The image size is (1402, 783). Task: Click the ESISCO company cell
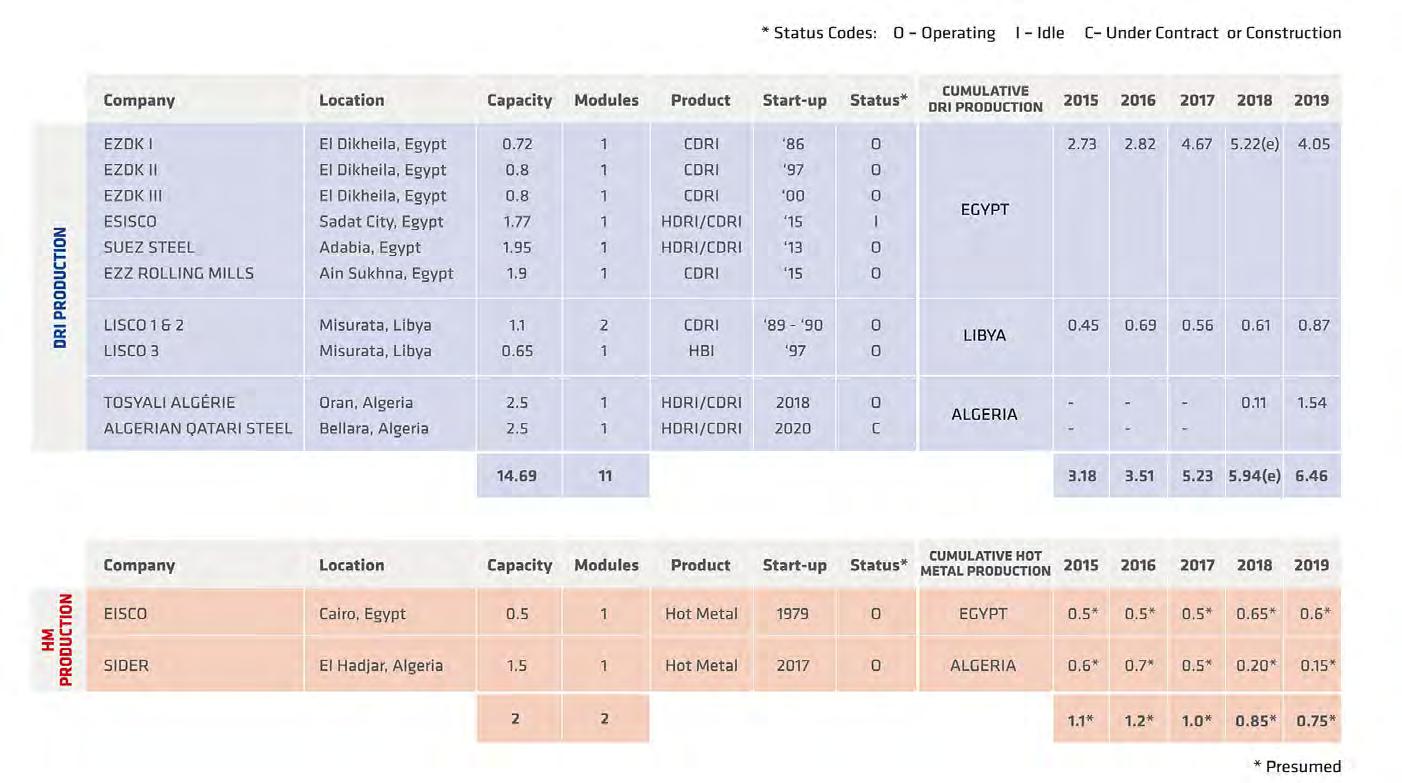tap(130, 222)
